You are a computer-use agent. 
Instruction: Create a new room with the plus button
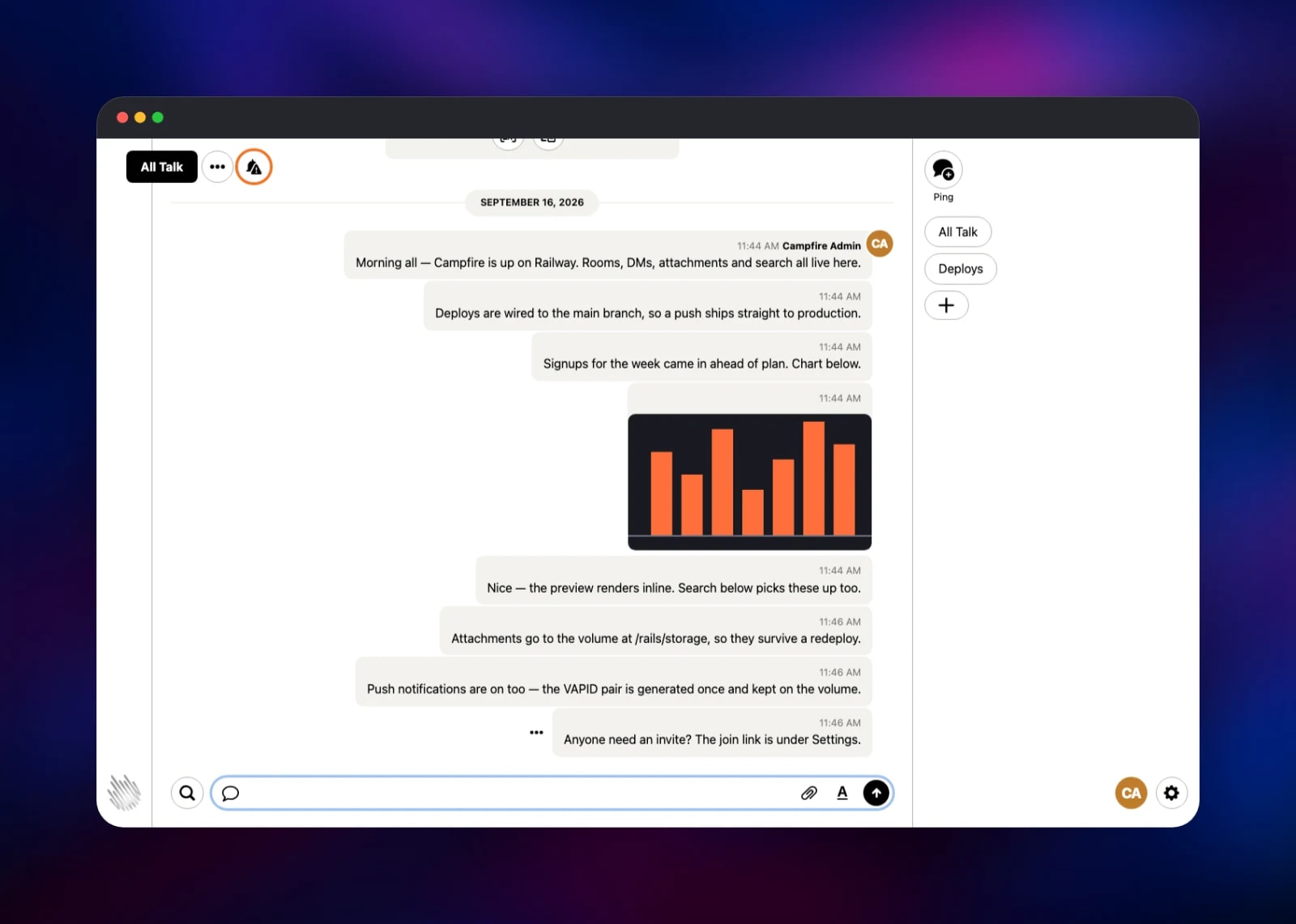tap(946, 305)
